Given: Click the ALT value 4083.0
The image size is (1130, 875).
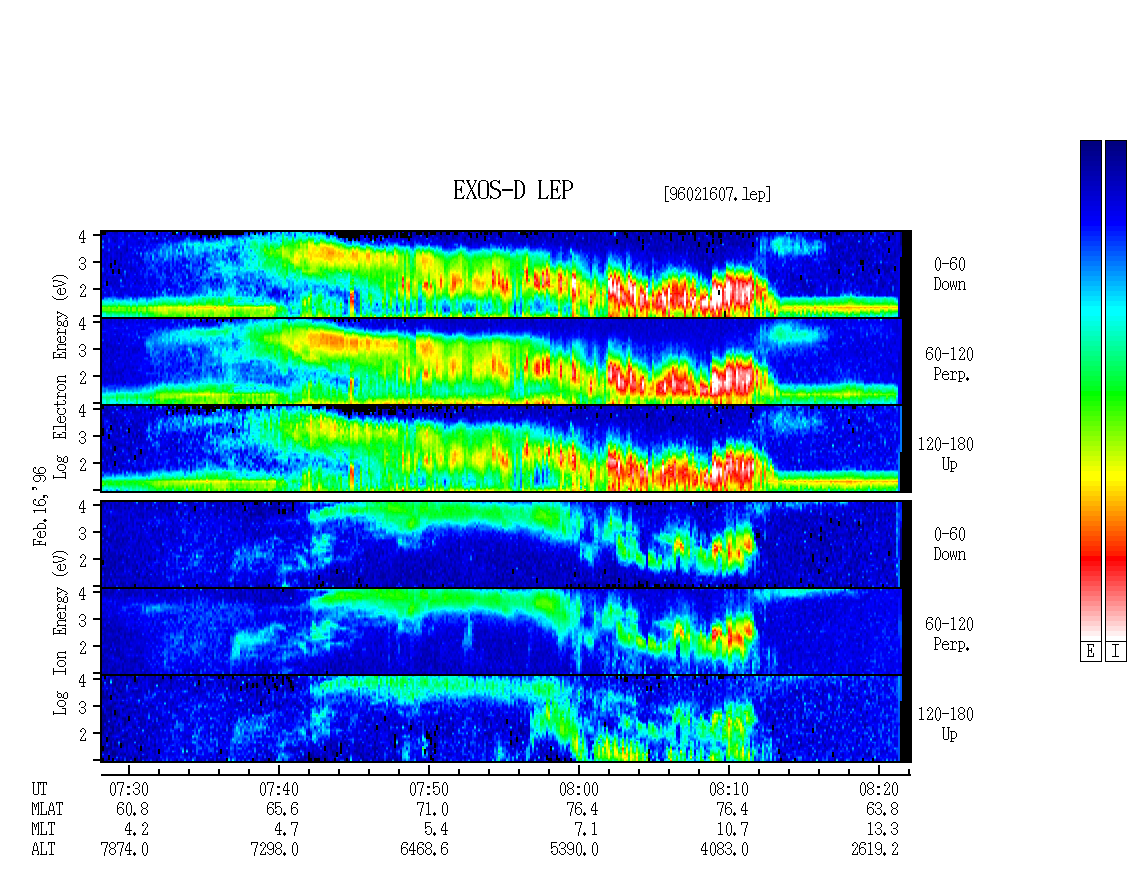Looking at the screenshot, I should point(725,850).
